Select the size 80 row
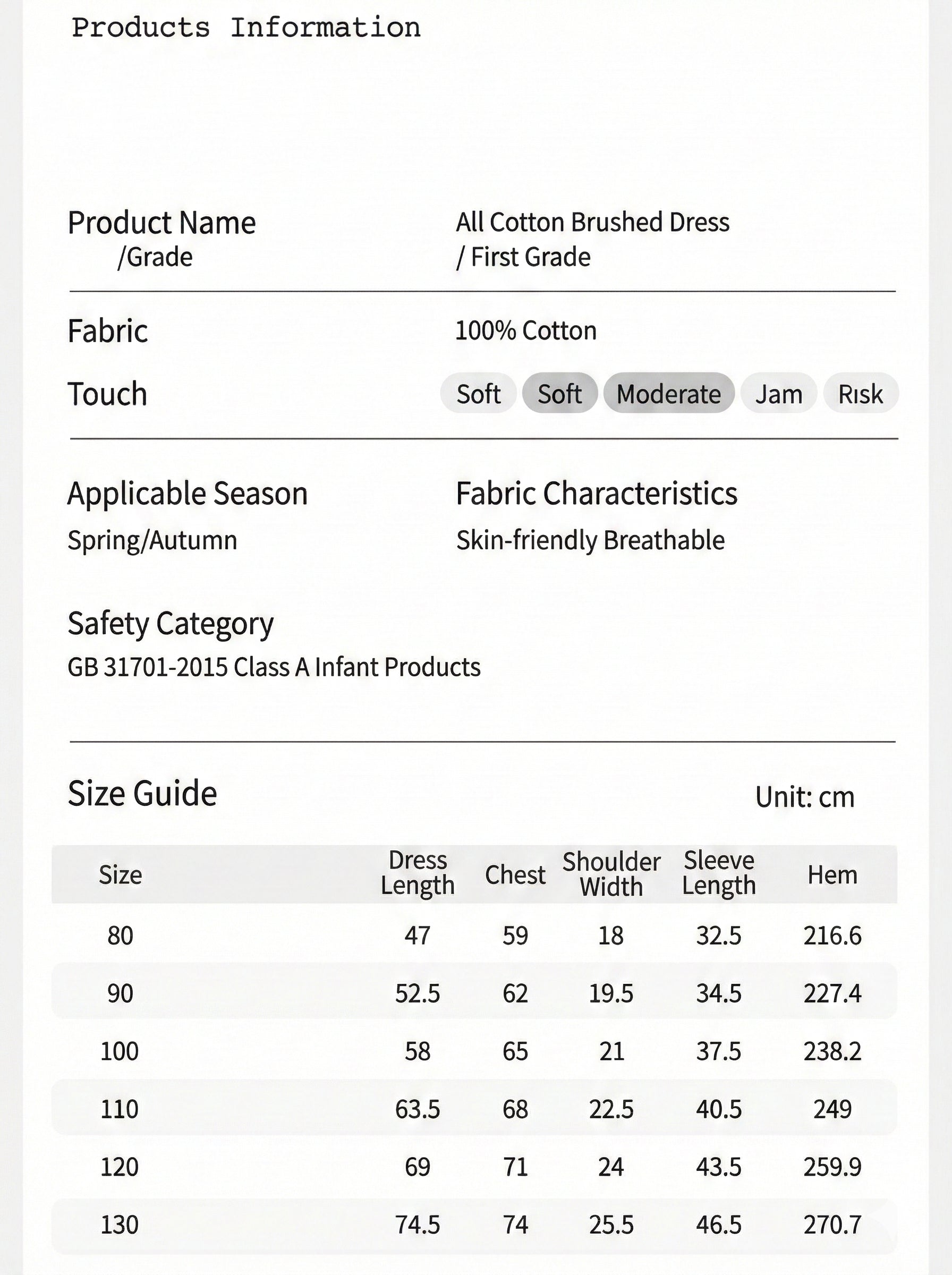952x1275 pixels. (474, 935)
